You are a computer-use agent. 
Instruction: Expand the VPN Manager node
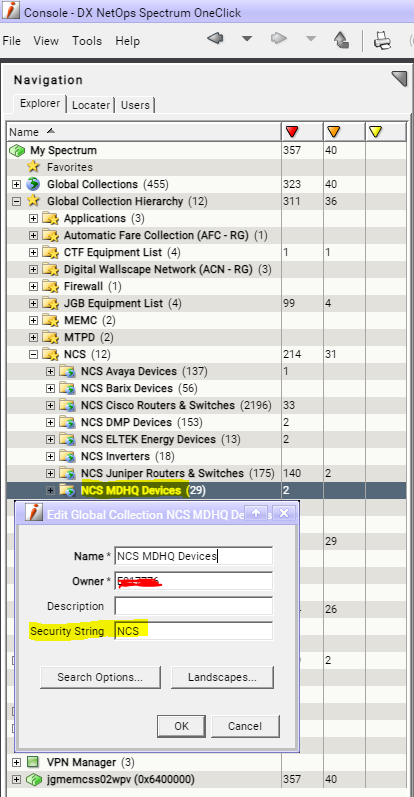(16, 762)
